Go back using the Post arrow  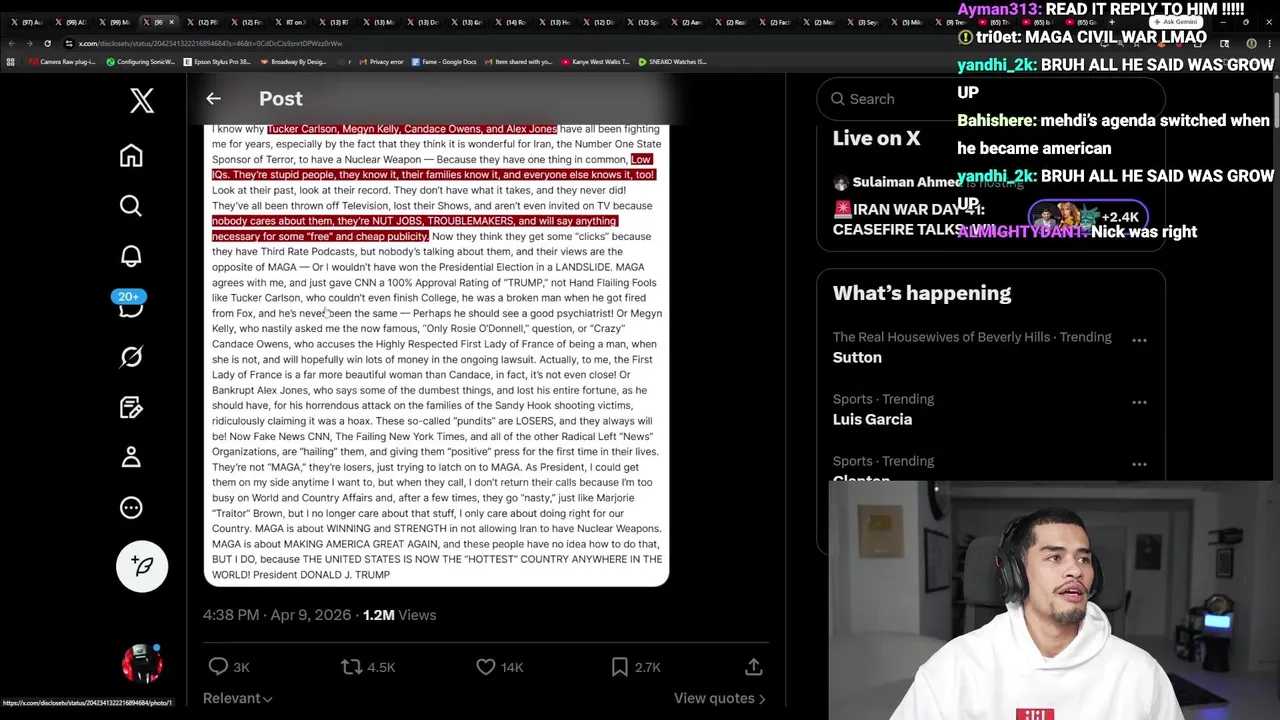click(x=213, y=98)
